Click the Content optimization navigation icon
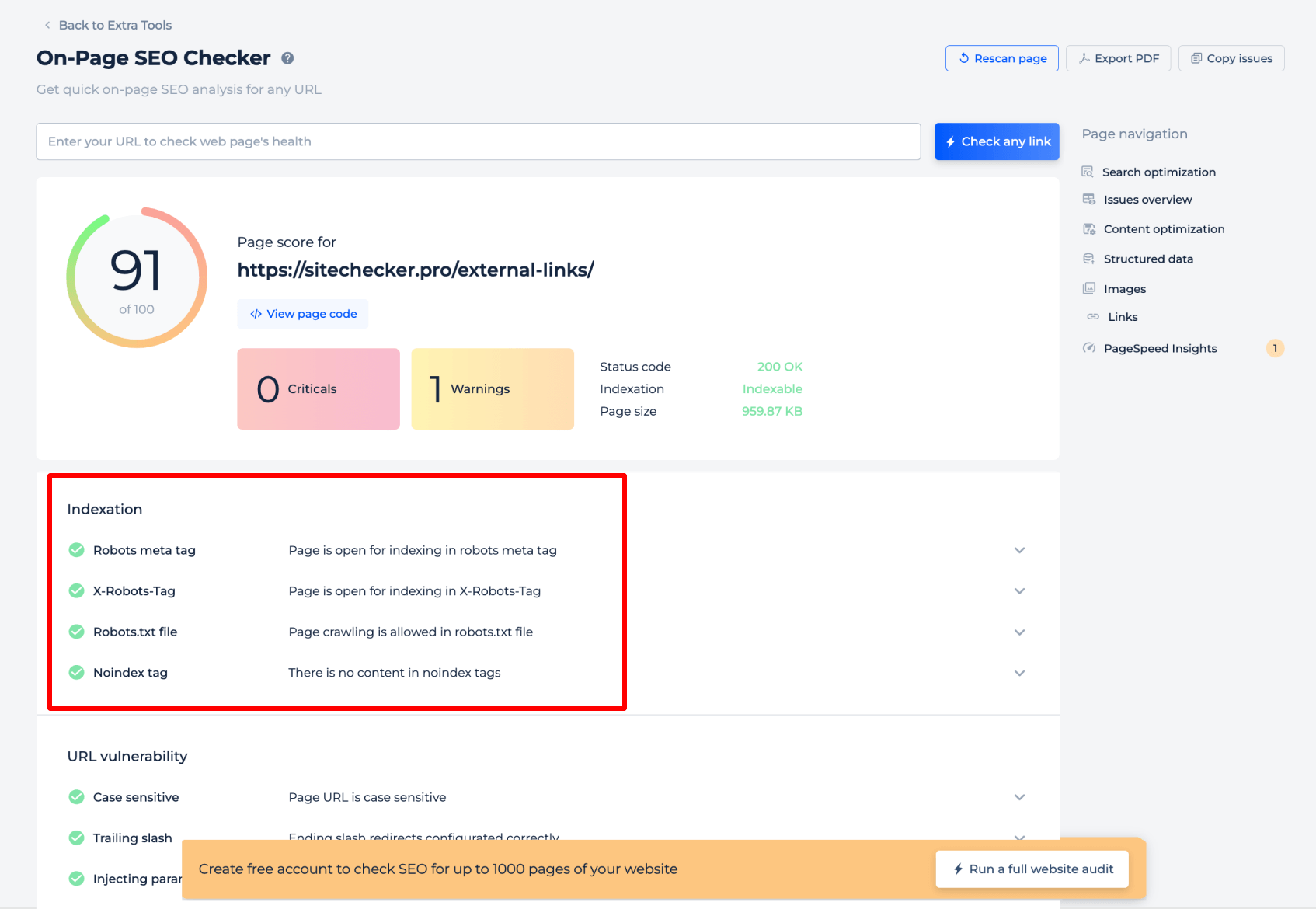This screenshot has width=1316, height=909. pyautogui.click(x=1089, y=229)
